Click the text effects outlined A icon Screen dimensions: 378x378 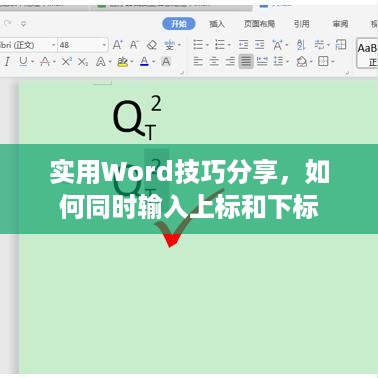pos(100,62)
